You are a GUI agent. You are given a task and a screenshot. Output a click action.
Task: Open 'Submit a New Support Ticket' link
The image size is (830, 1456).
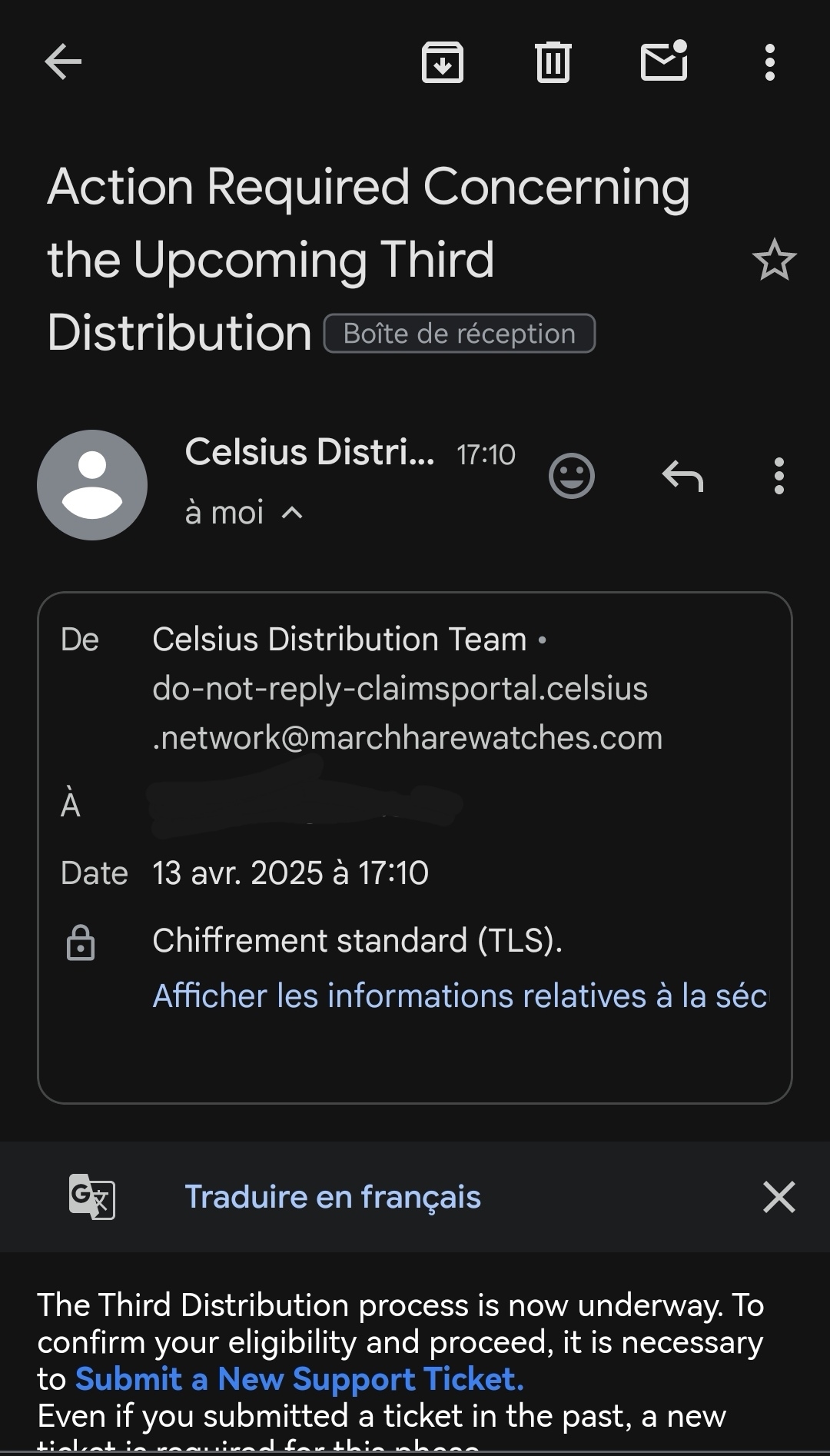pos(300,1379)
